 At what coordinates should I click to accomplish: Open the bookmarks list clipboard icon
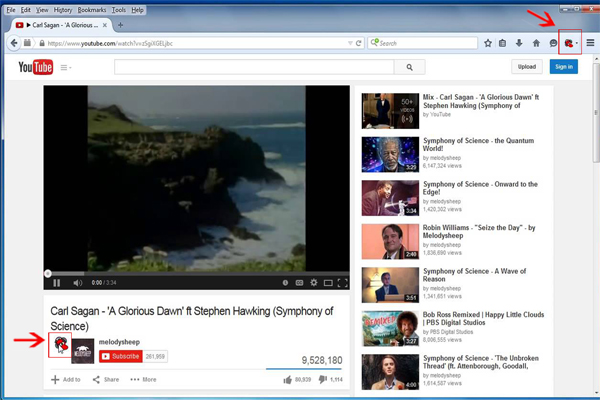tap(502, 43)
